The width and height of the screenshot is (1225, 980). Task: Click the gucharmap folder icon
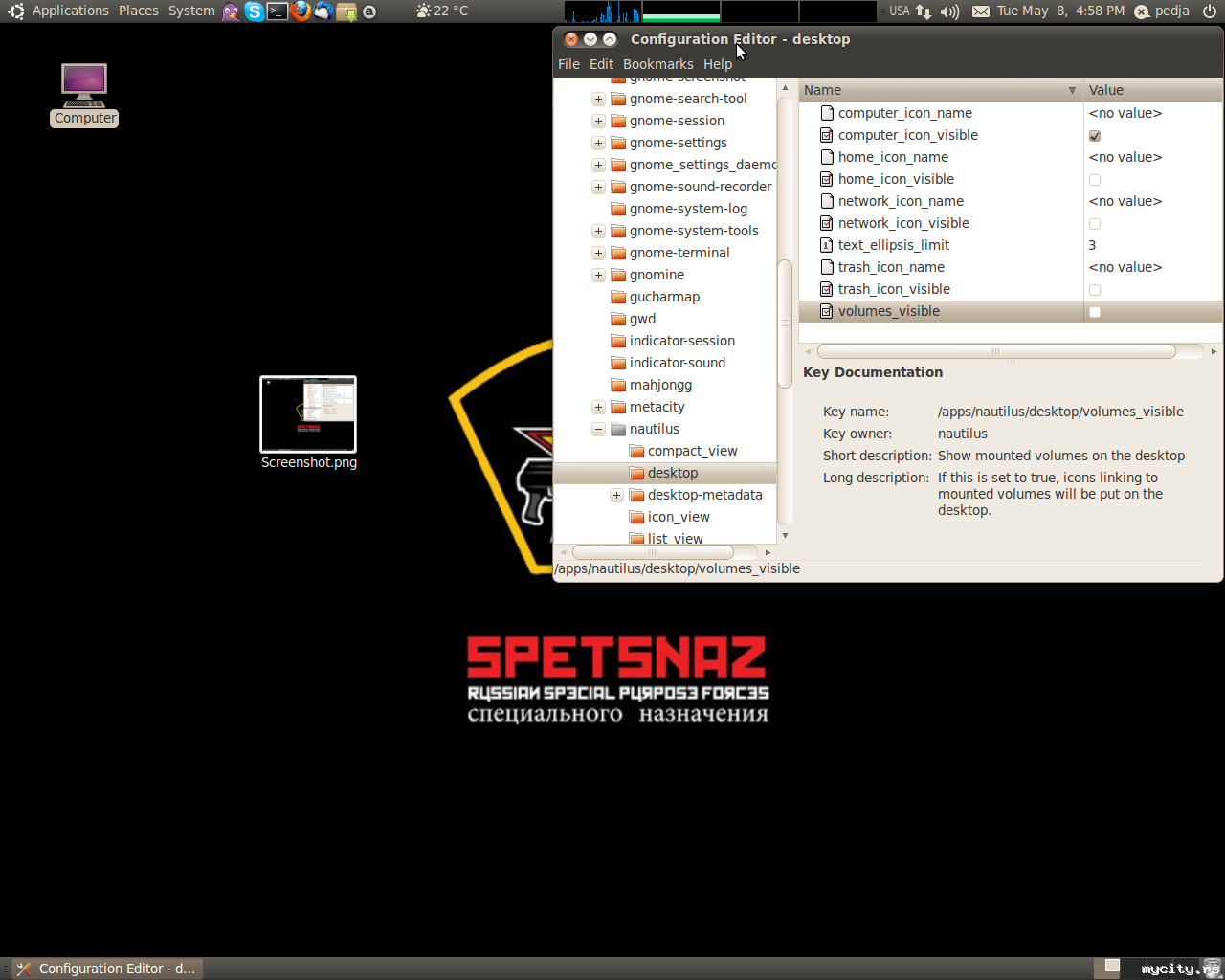coord(618,297)
